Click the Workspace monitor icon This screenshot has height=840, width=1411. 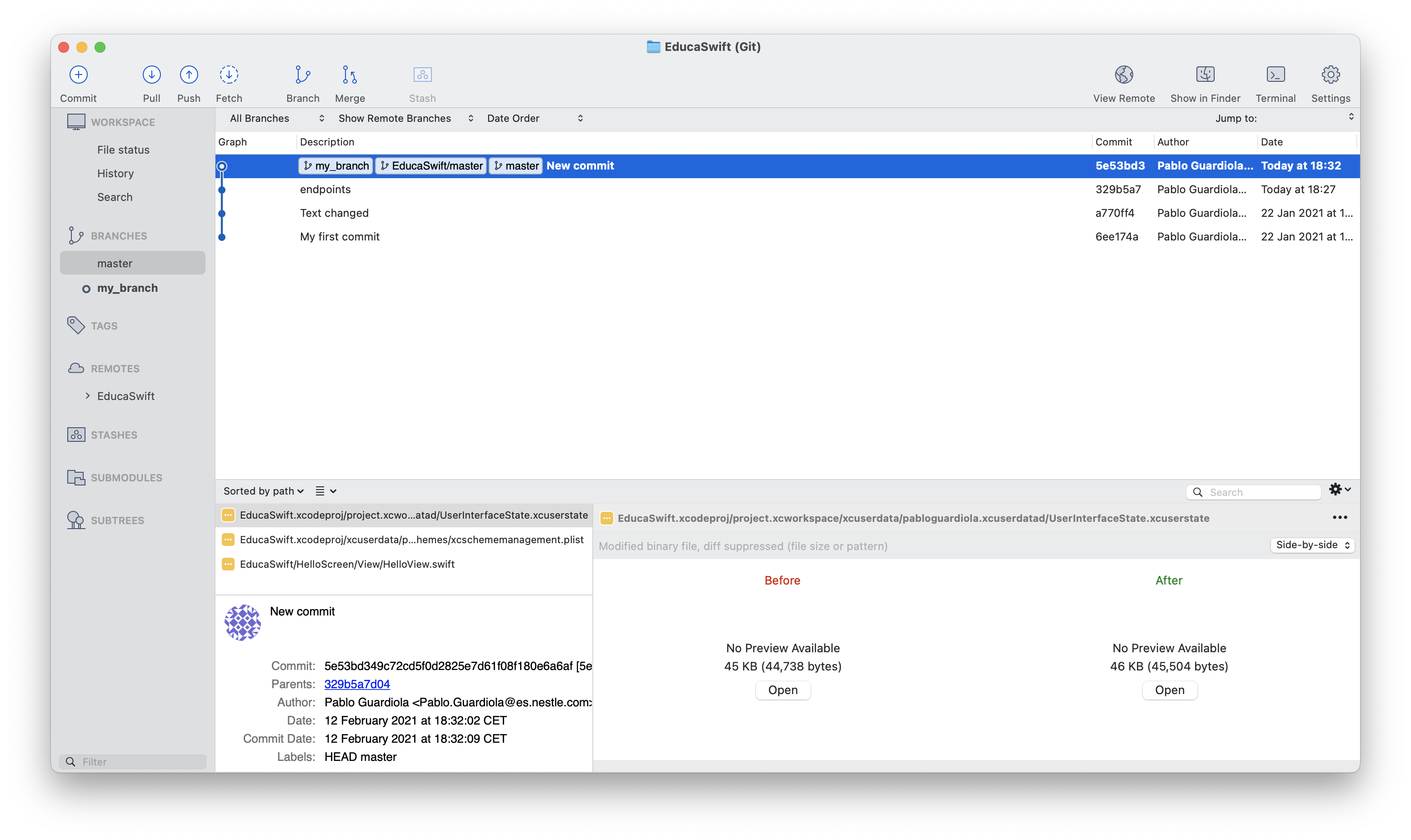tap(76, 122)
